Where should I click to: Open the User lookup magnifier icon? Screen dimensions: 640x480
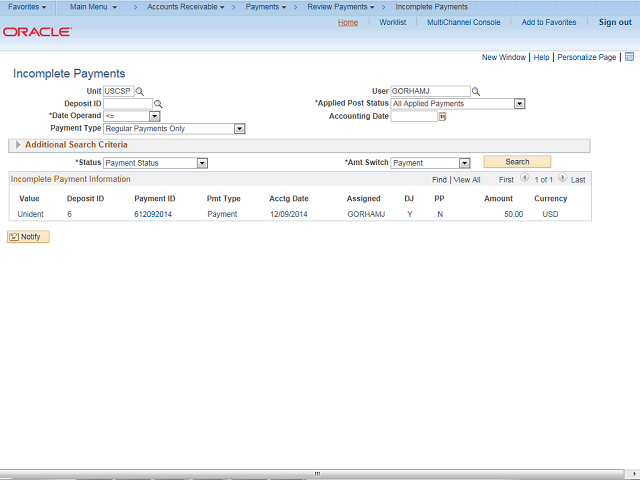[x=476, y=91]
